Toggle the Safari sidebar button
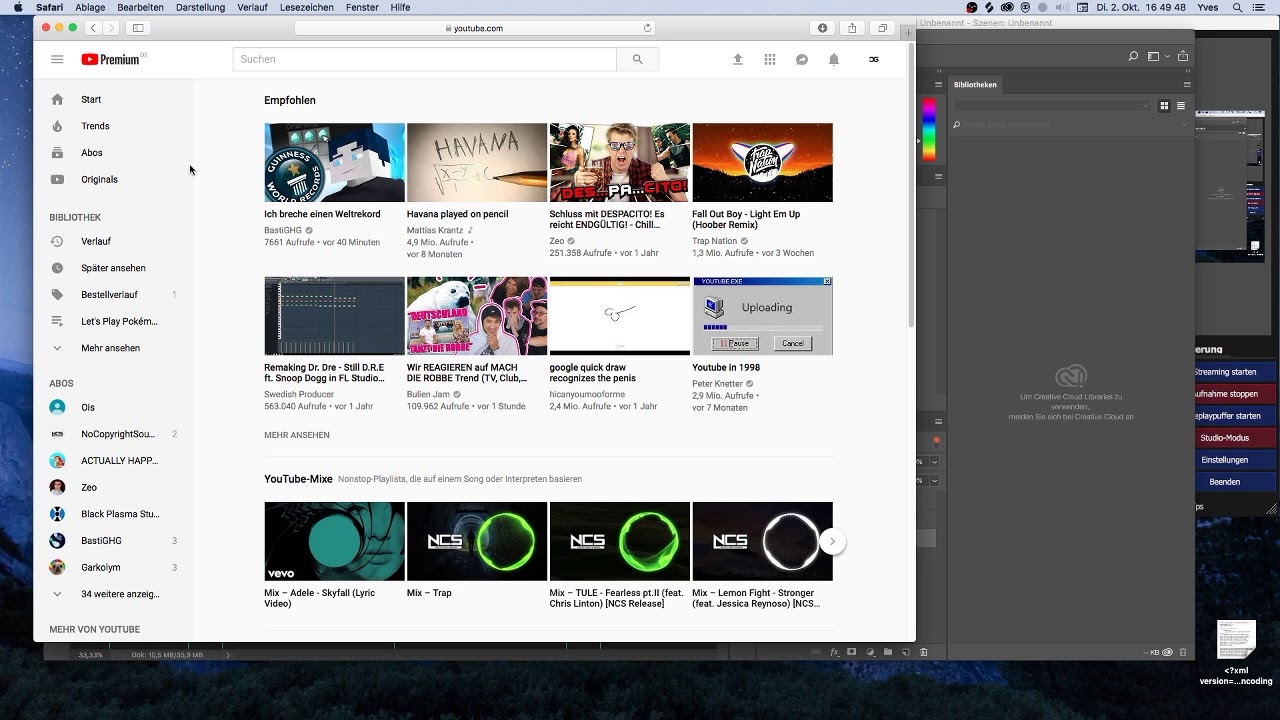 coord(138,28)
